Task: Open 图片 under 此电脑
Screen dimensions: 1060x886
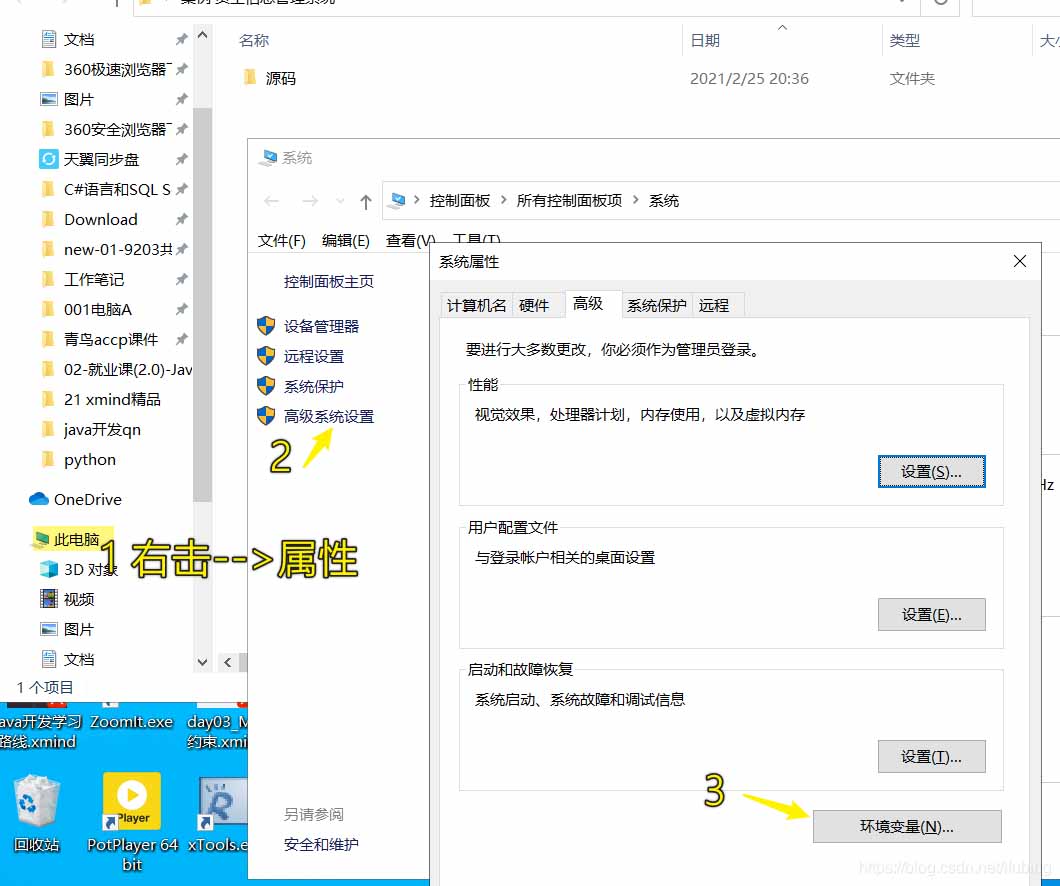Action: tap(68, 629)
